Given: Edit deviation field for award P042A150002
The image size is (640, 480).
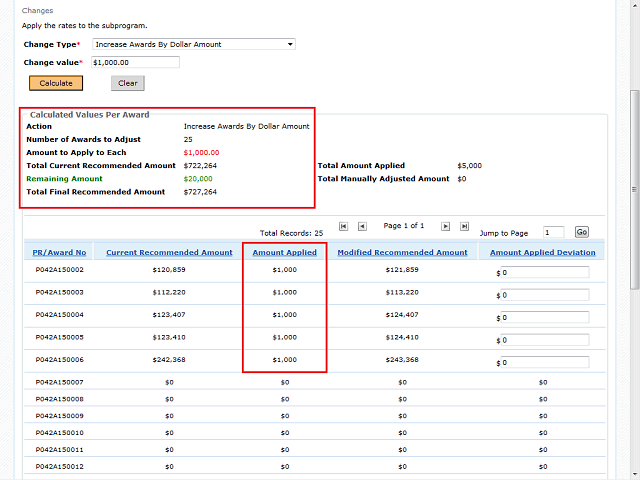Looking at the screenshot, I should (545, 272).
